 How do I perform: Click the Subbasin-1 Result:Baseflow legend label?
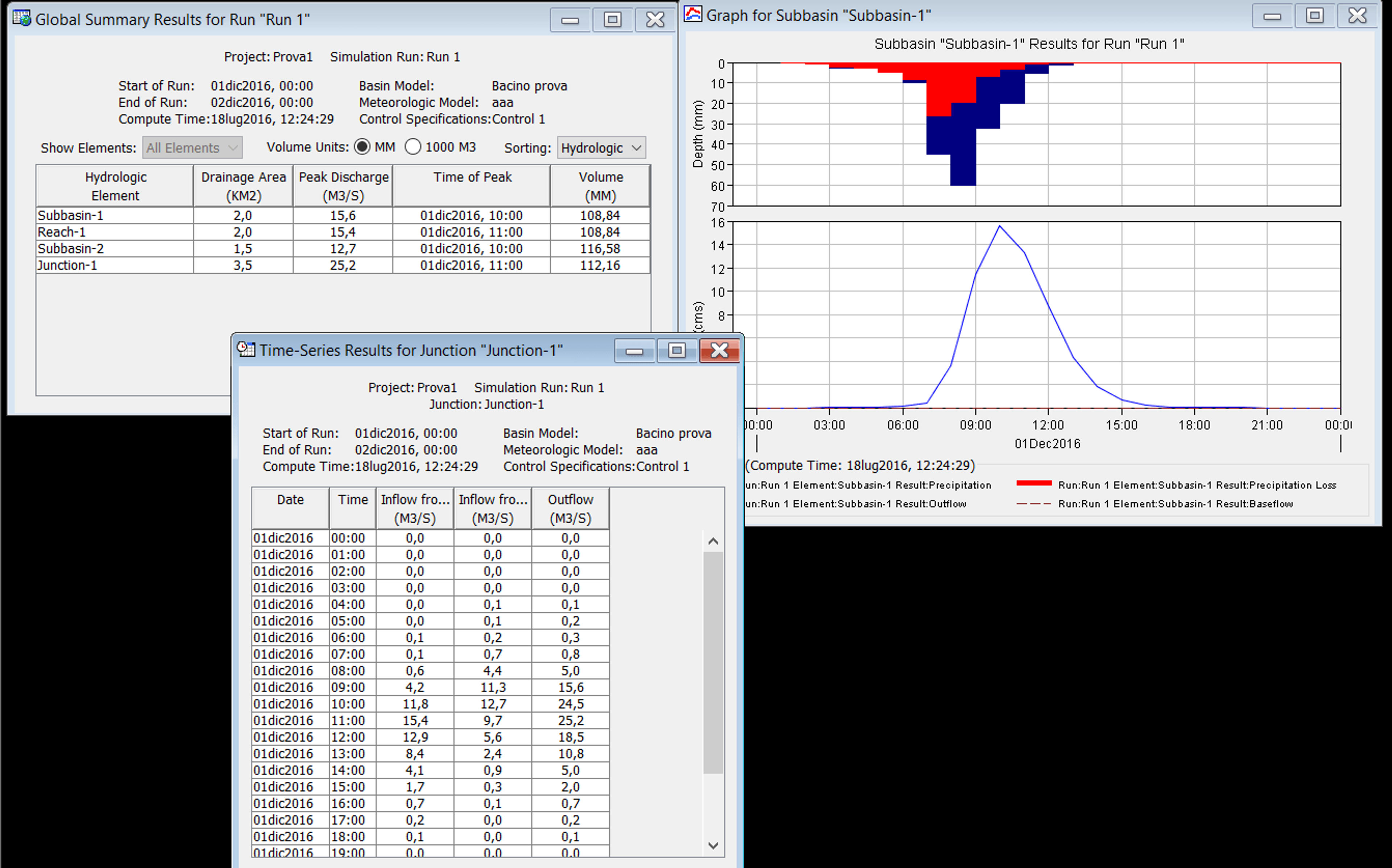1176,503
